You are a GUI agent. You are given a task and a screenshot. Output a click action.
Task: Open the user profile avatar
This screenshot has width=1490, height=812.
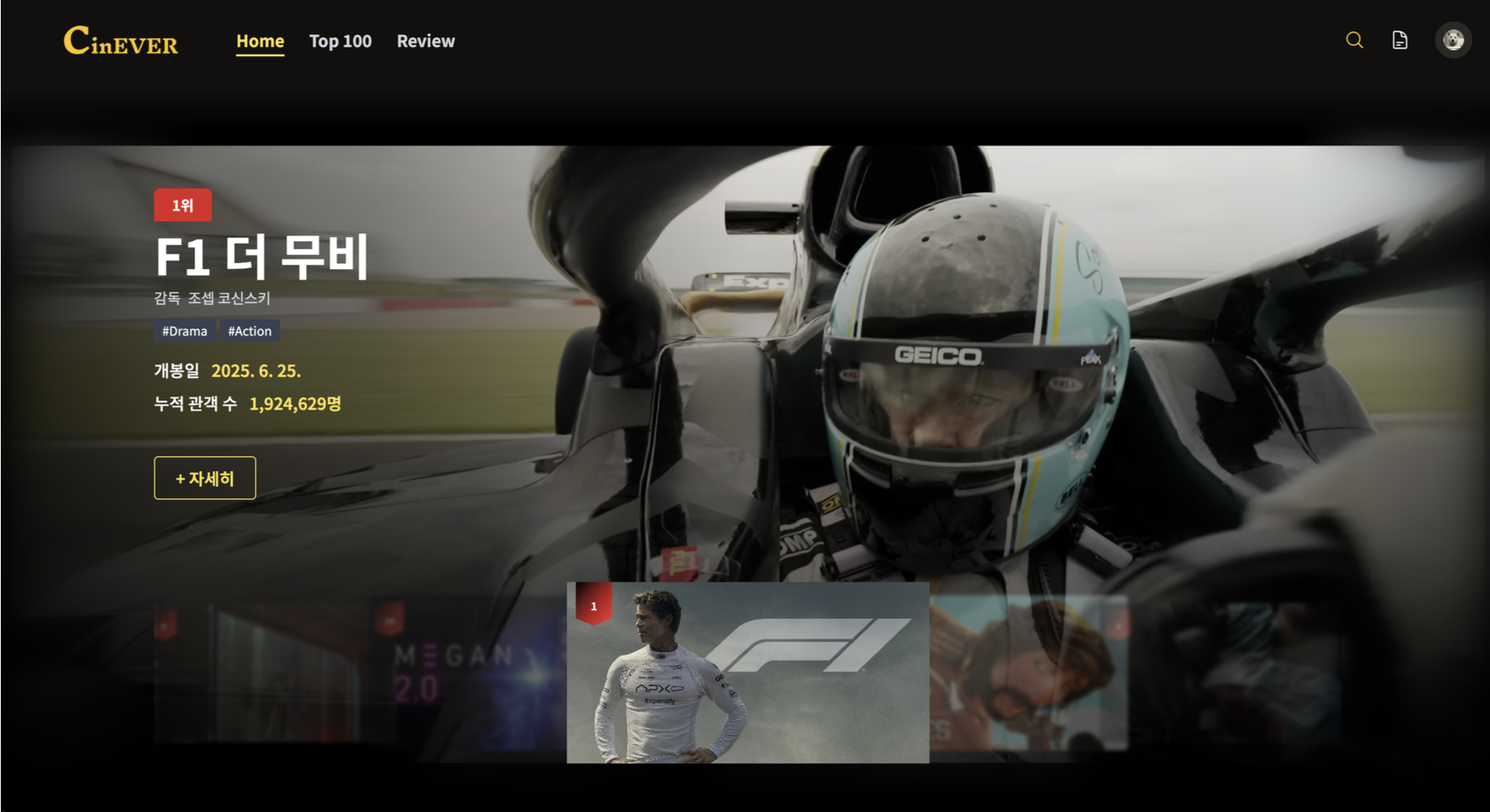(1453, 40)
